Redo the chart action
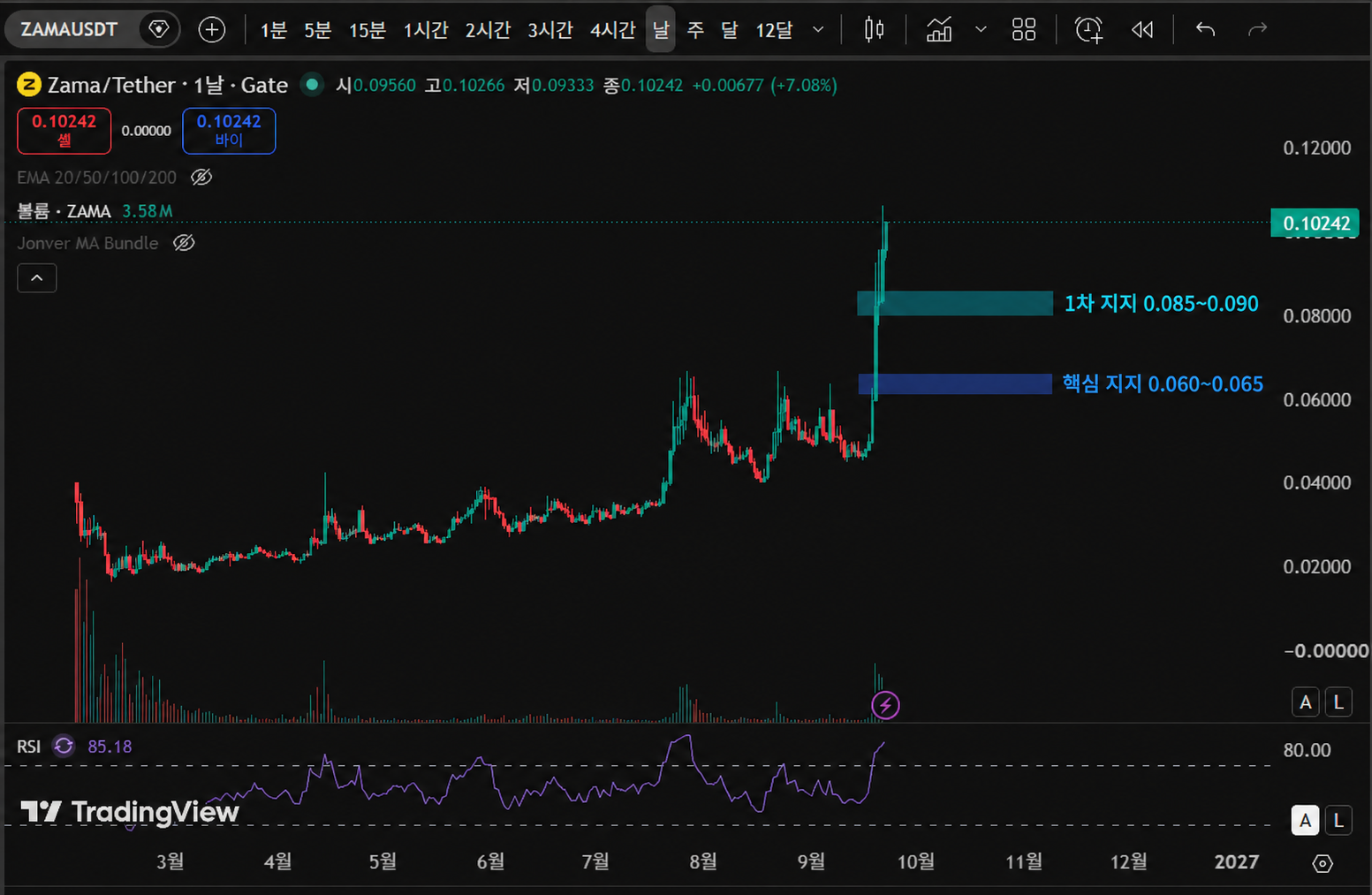 pyautogui.click(x=1257, y=30)
